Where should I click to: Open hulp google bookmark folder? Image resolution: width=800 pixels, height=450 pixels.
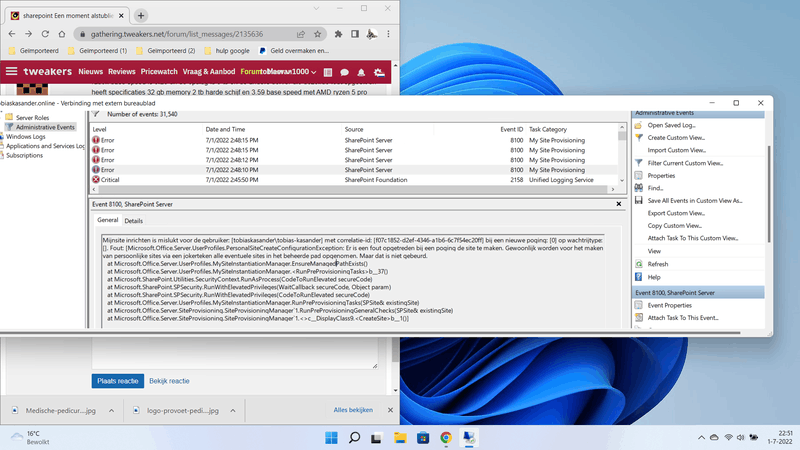click(x=227, y=51)
